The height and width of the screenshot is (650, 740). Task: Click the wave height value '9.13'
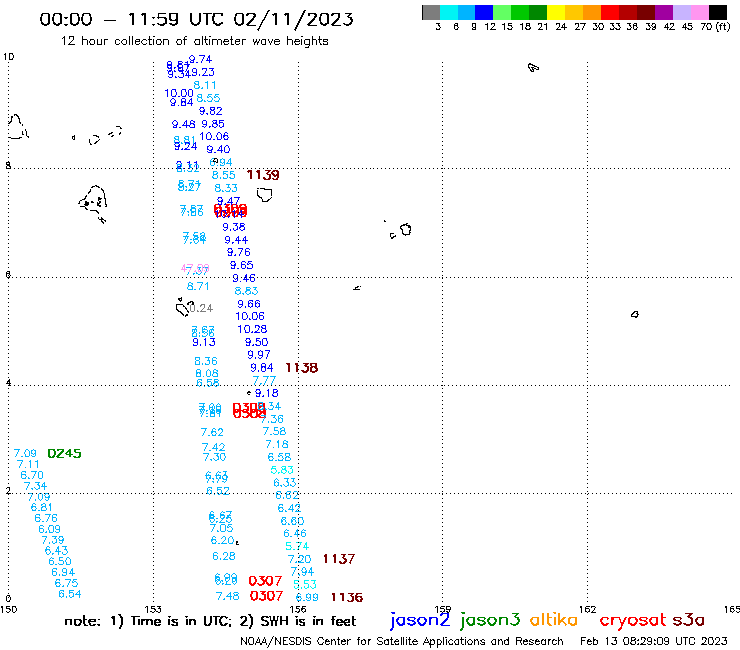tap(203, 342)
